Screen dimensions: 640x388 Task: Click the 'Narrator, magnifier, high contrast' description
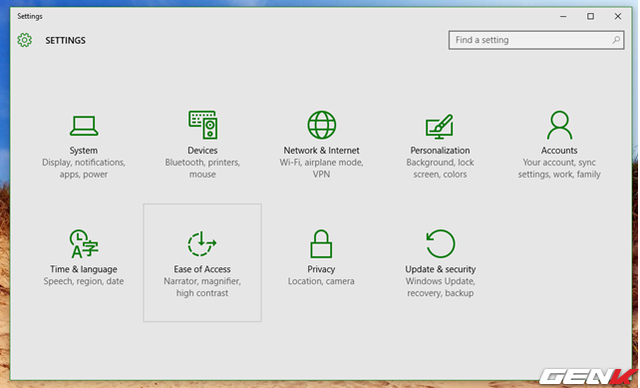click(x=202, y=287)
